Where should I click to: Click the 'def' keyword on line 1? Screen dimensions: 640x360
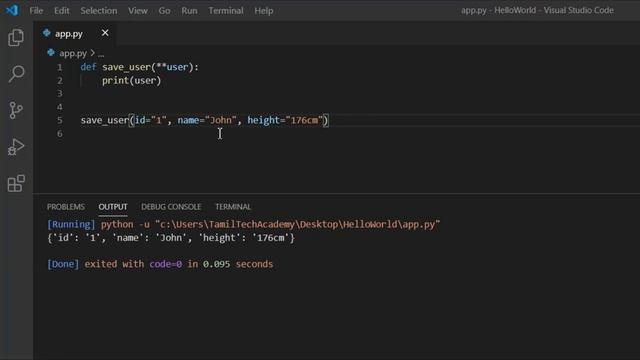pos(88,67)
